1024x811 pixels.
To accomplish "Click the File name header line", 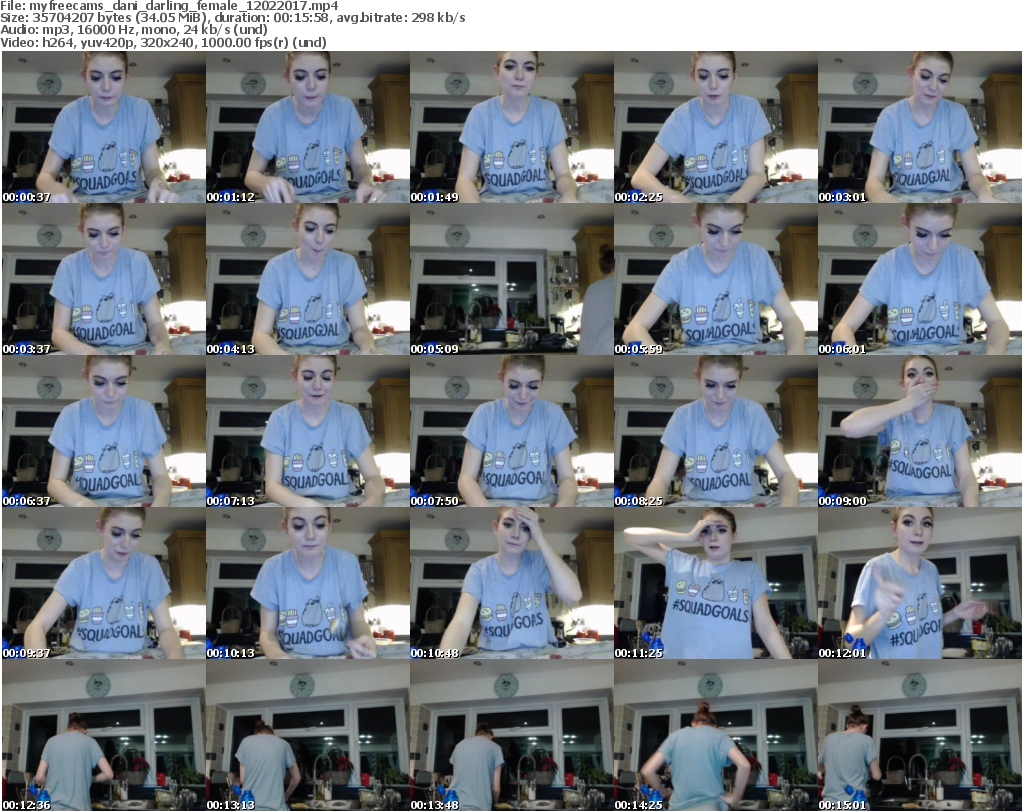I will (169, 6).
